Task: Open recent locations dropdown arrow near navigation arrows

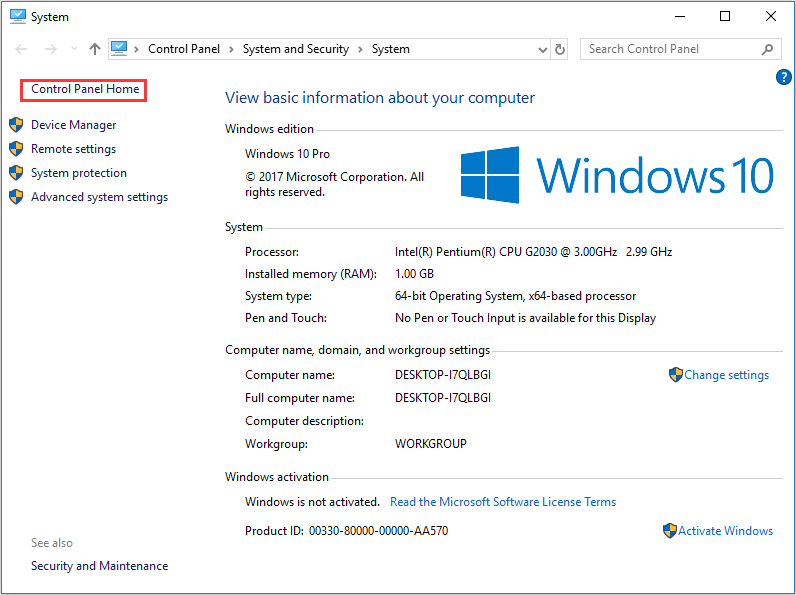Action: pyautogui.click(x=74, y=49)
